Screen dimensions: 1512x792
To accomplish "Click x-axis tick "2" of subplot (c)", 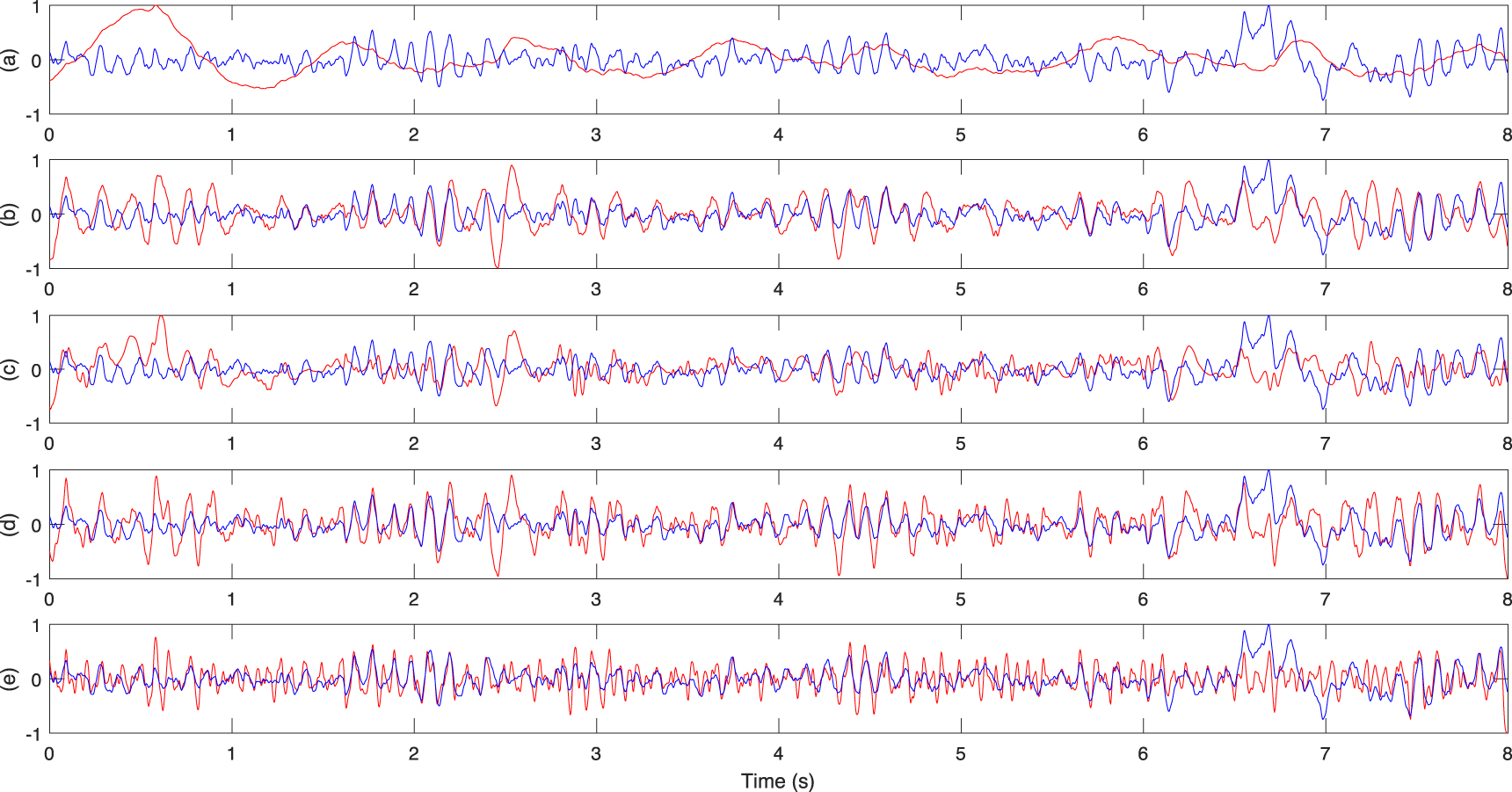I will point(413,444).
